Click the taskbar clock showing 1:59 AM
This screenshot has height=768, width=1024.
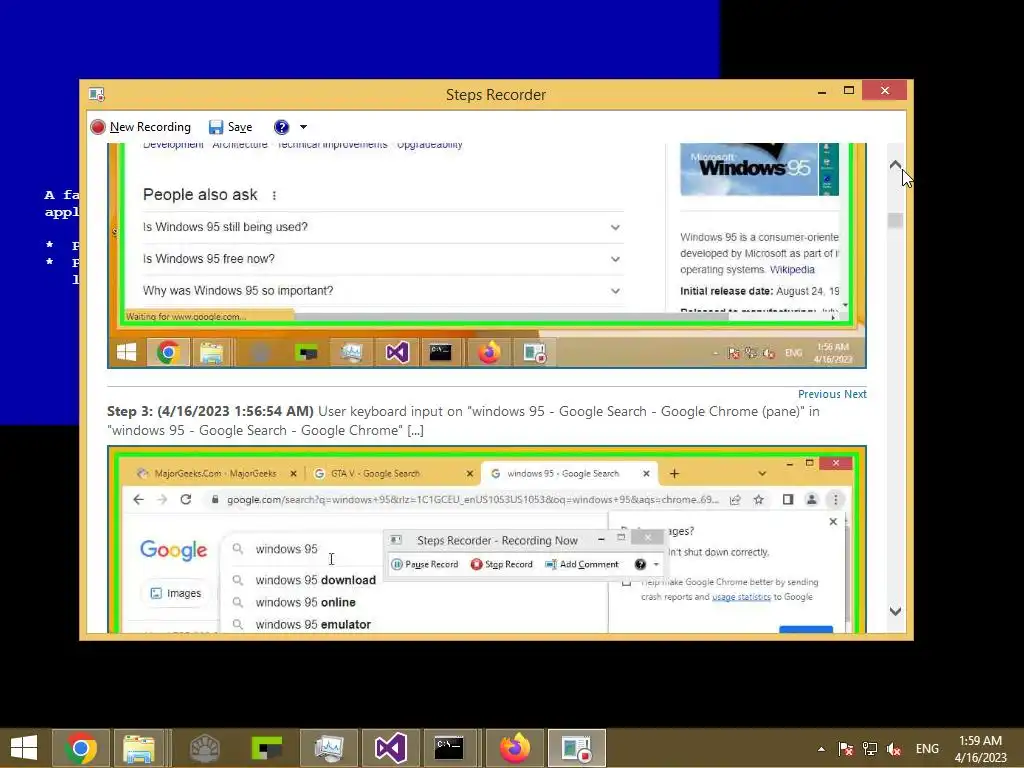(x=980, y=749)
